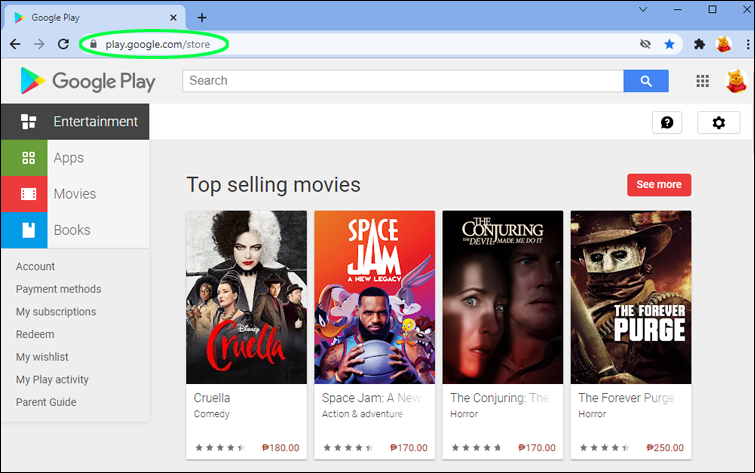This screenshot has height=473, width=755.
Task: Click the ₱180.00 price on Cruella
Action: (281, 448)
